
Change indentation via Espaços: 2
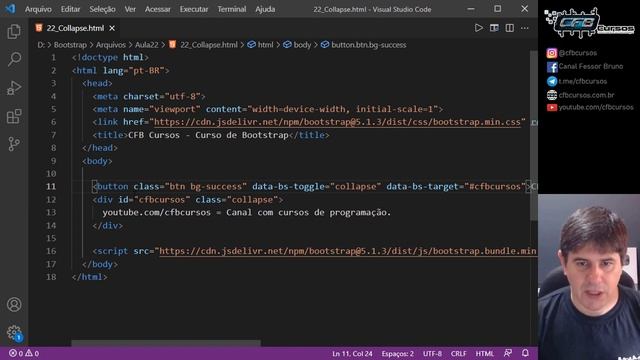398,353
